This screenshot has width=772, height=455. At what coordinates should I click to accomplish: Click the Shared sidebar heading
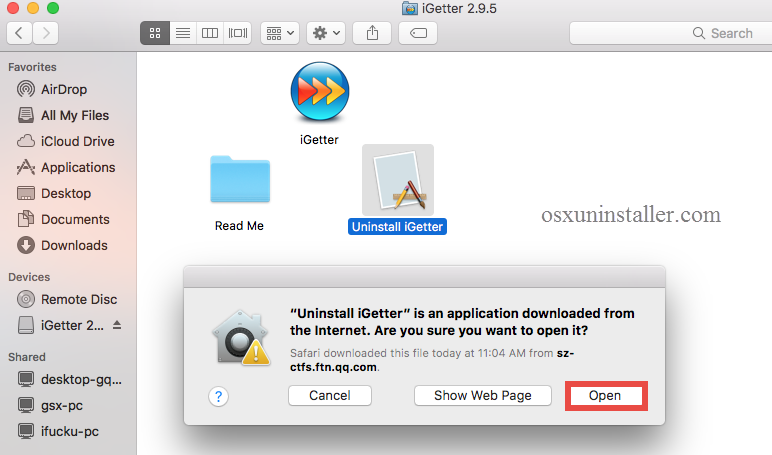(x=27, y=357)
